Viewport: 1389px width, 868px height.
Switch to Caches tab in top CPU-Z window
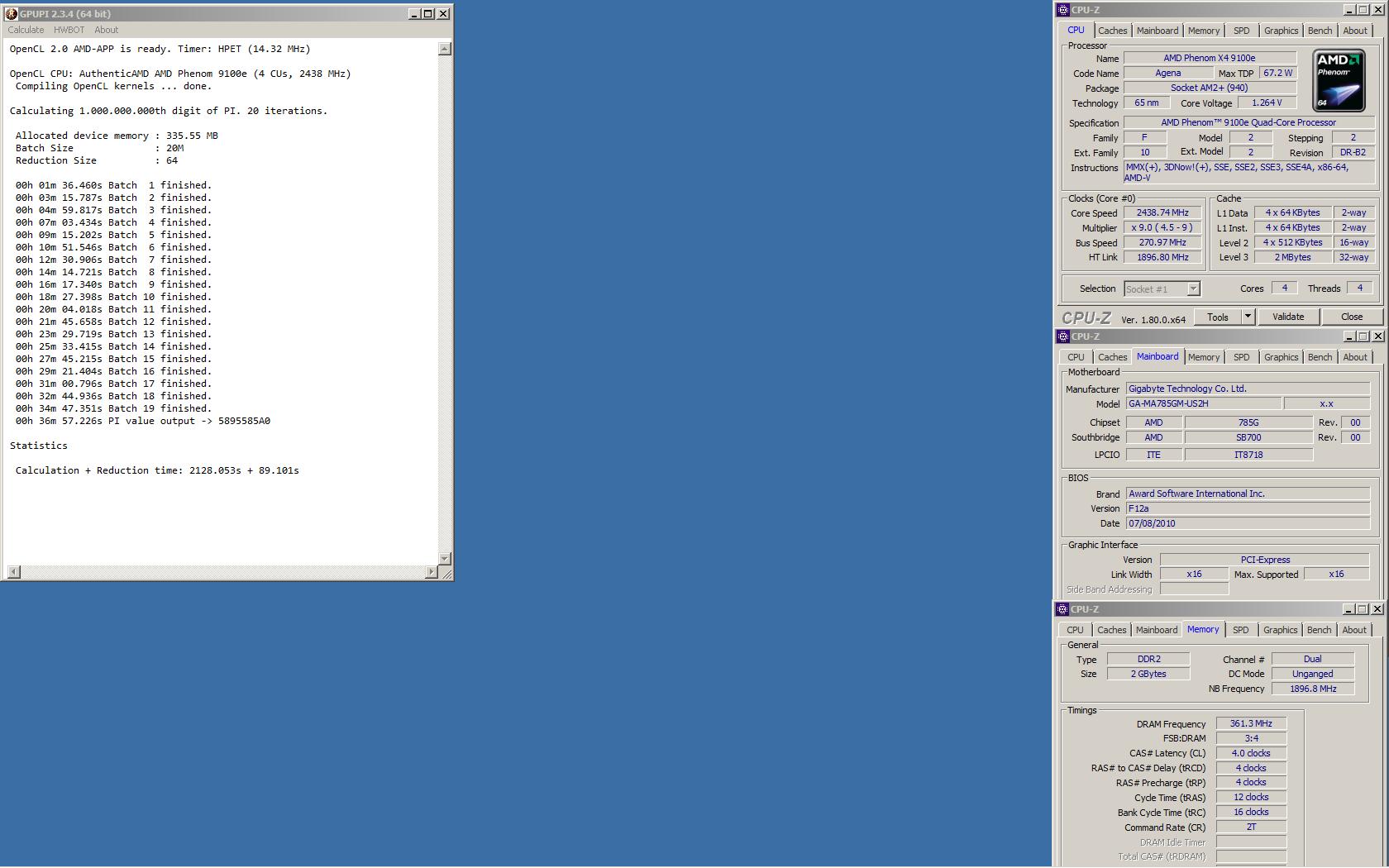click(1112, 31)
